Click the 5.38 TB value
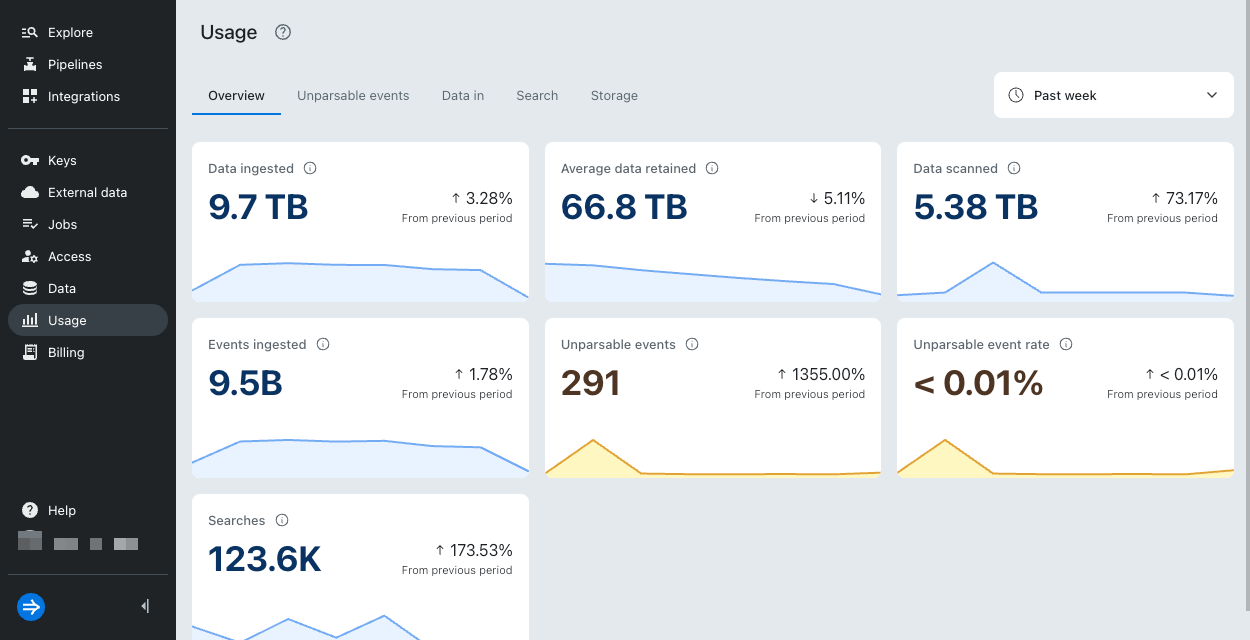The height and width of the screenshot is (640, 1250). point(976,207)
